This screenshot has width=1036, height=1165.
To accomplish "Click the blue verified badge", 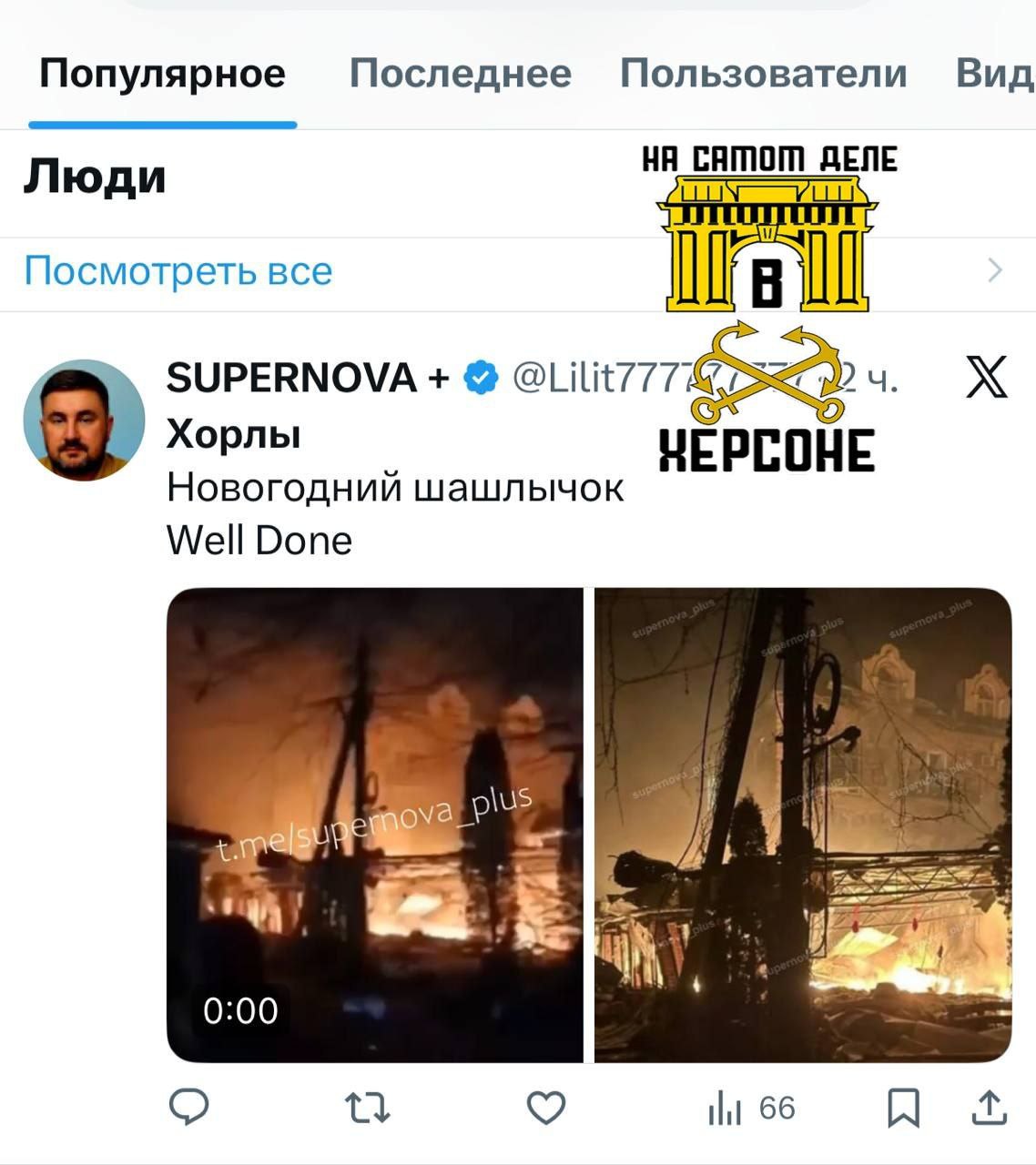I will (x=481, y=377).
